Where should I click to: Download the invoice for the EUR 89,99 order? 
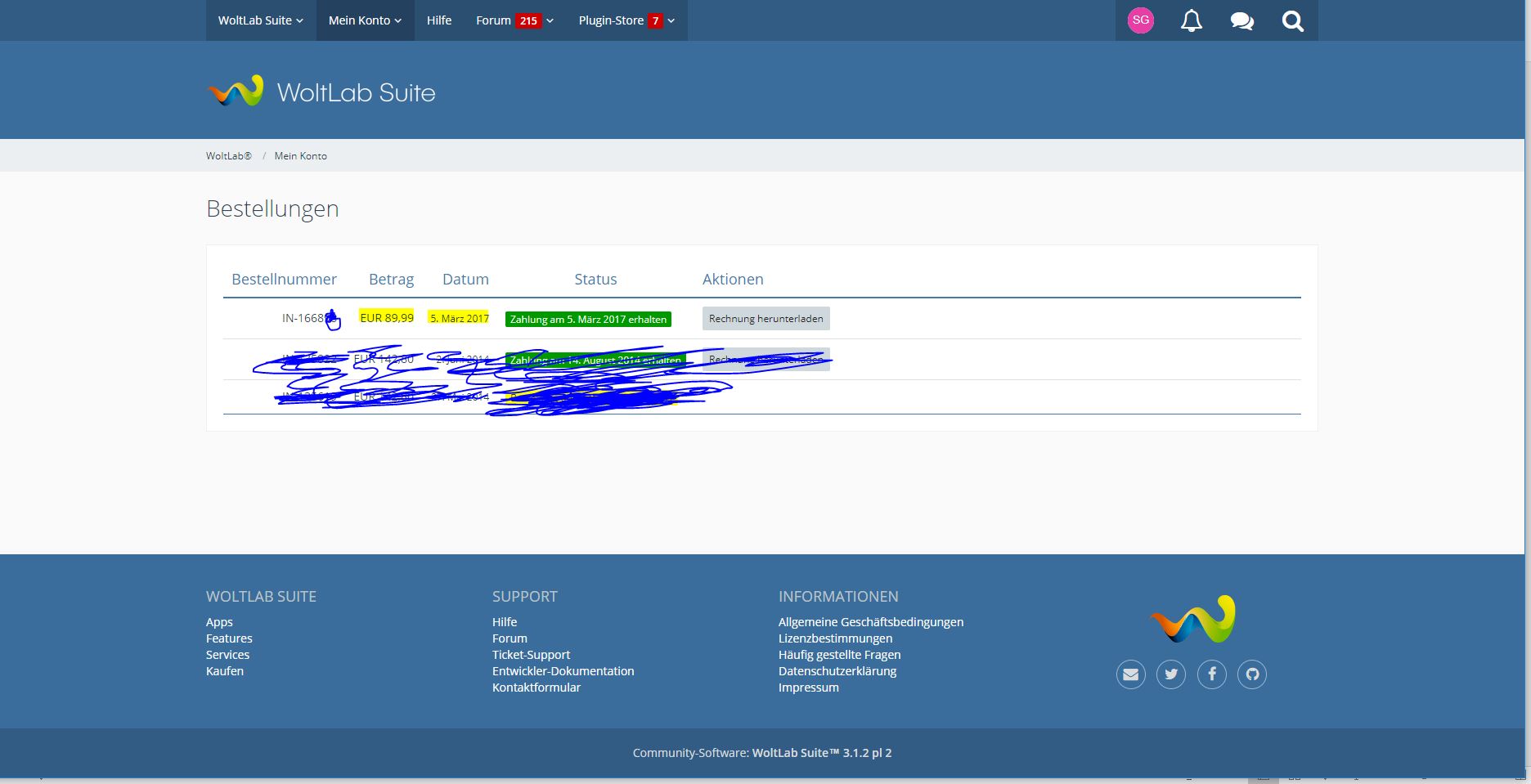click(766, 319)
